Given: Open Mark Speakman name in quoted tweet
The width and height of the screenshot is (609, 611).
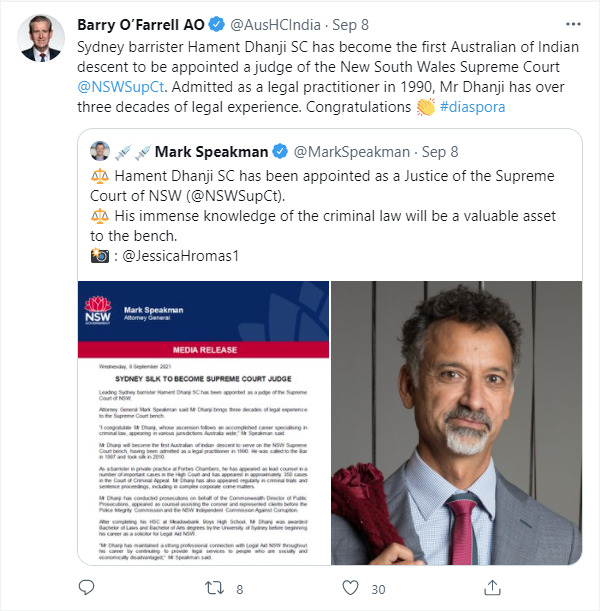Looking at the screenshot, I should pos(211,152).
